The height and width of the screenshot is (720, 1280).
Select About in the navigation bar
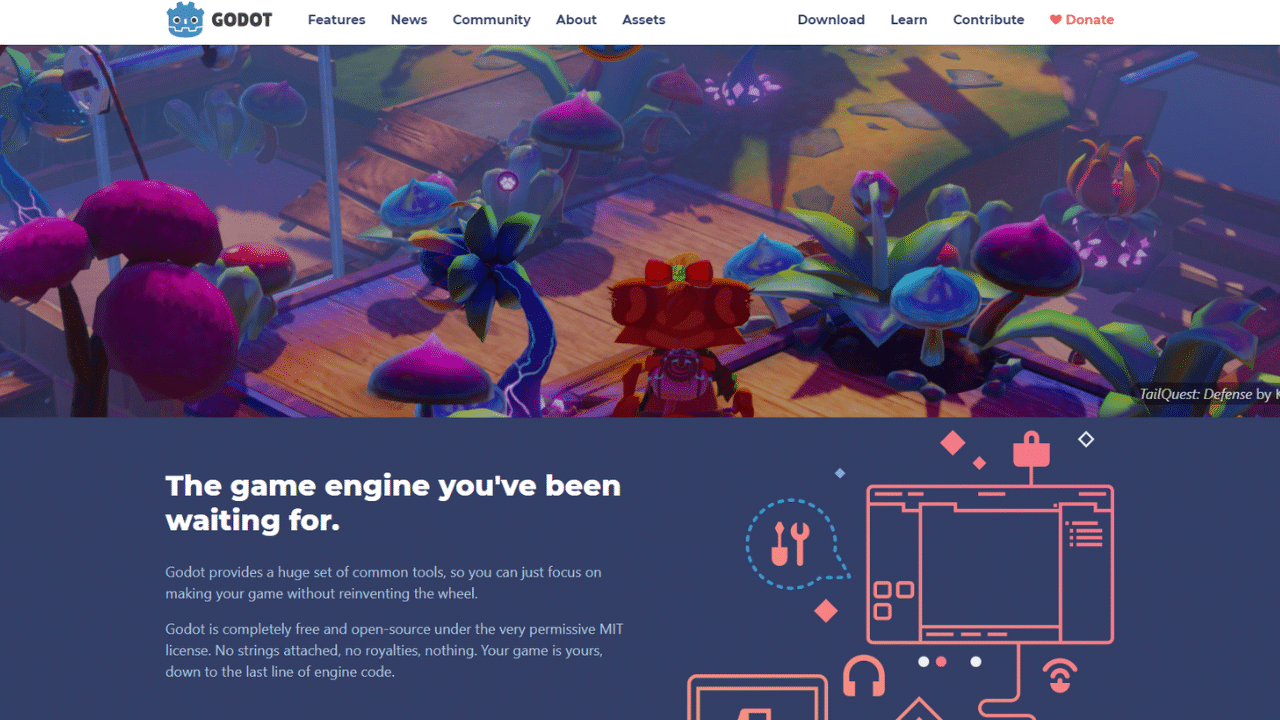576,20
